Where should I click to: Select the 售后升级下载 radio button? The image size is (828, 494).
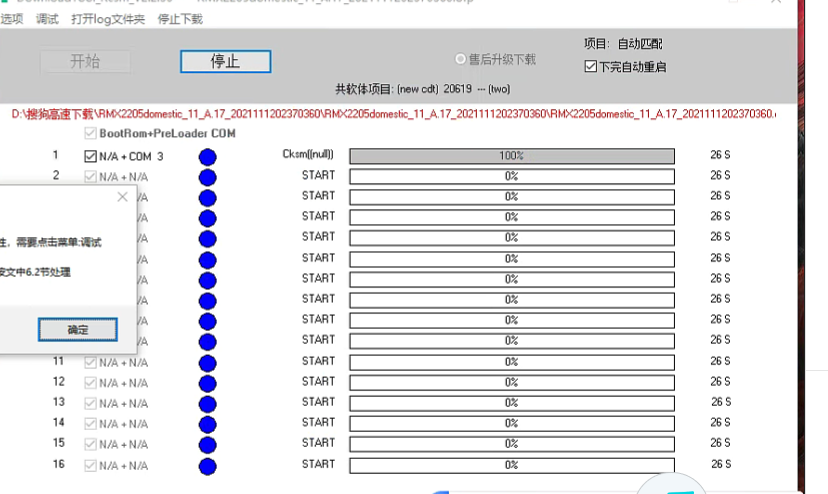[460, 59]
